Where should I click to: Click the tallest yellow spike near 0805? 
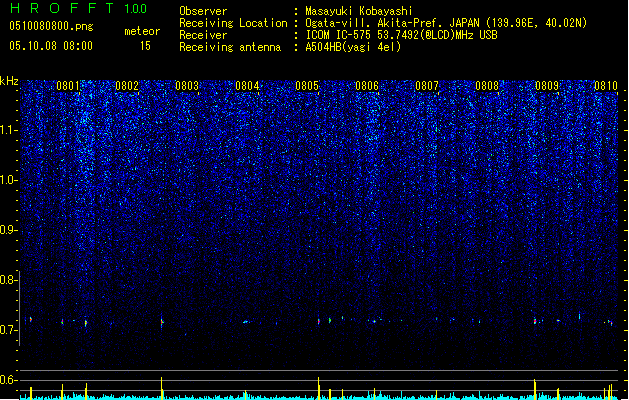tap(319, 388)
